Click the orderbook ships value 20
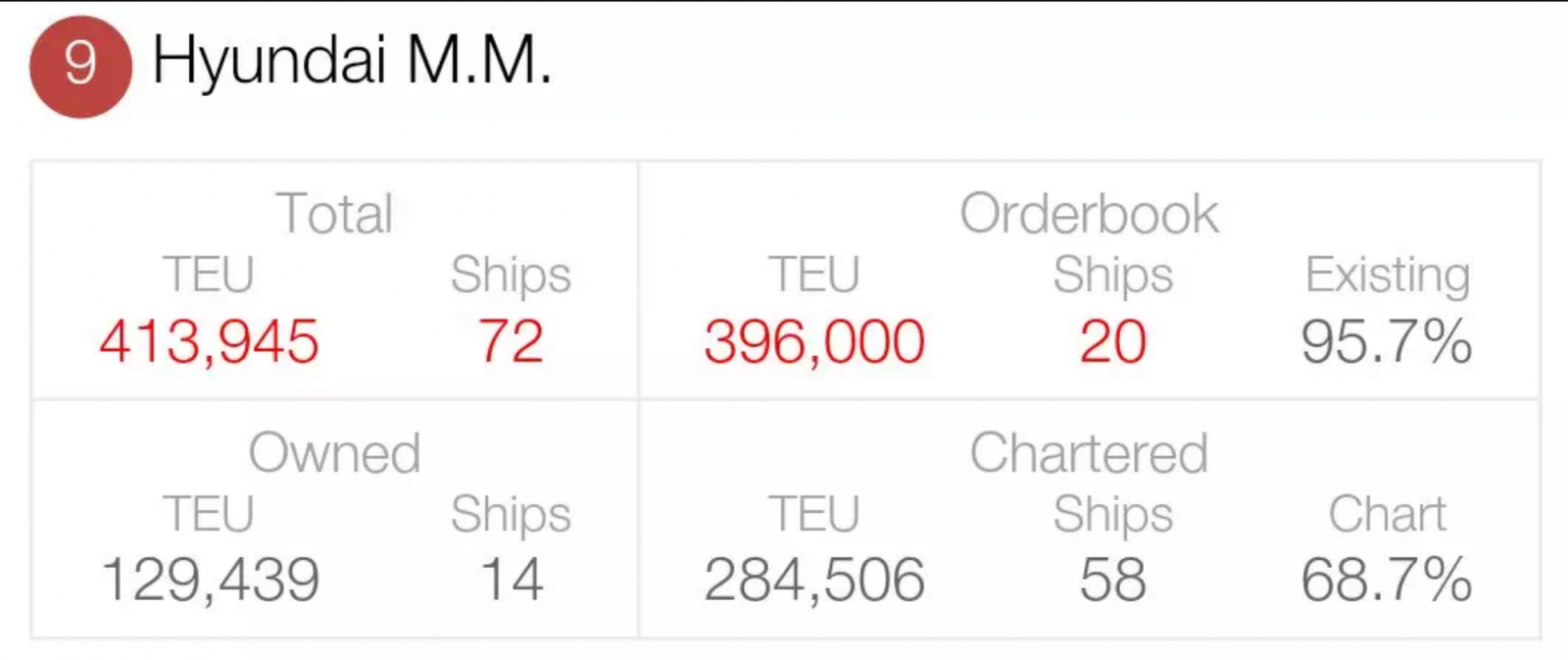 (x=1113, y=341)
